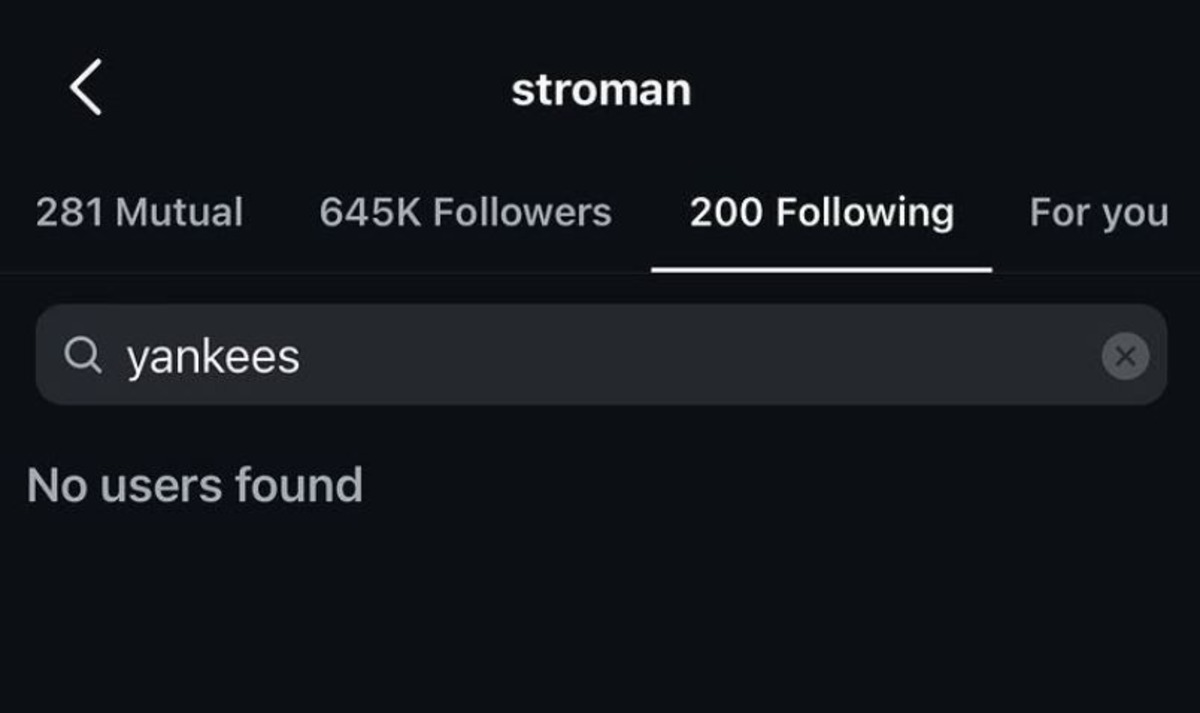Tap the number 281 in Mutual tab
Screen dimensions: 1200x713
click(70, 212)
